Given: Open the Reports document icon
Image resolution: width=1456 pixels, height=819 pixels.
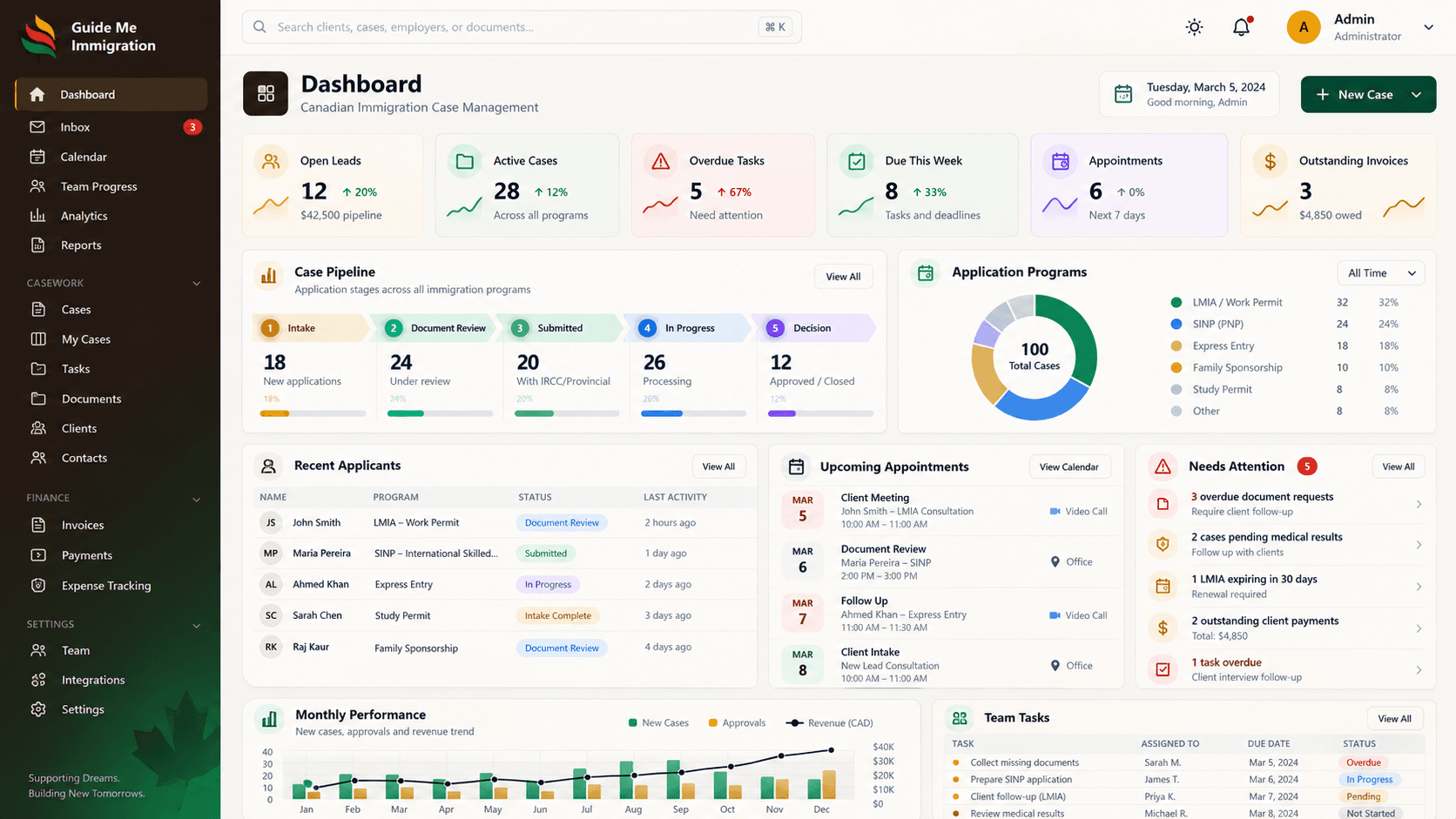Looking at the screenshot, I should click(37, 245).
